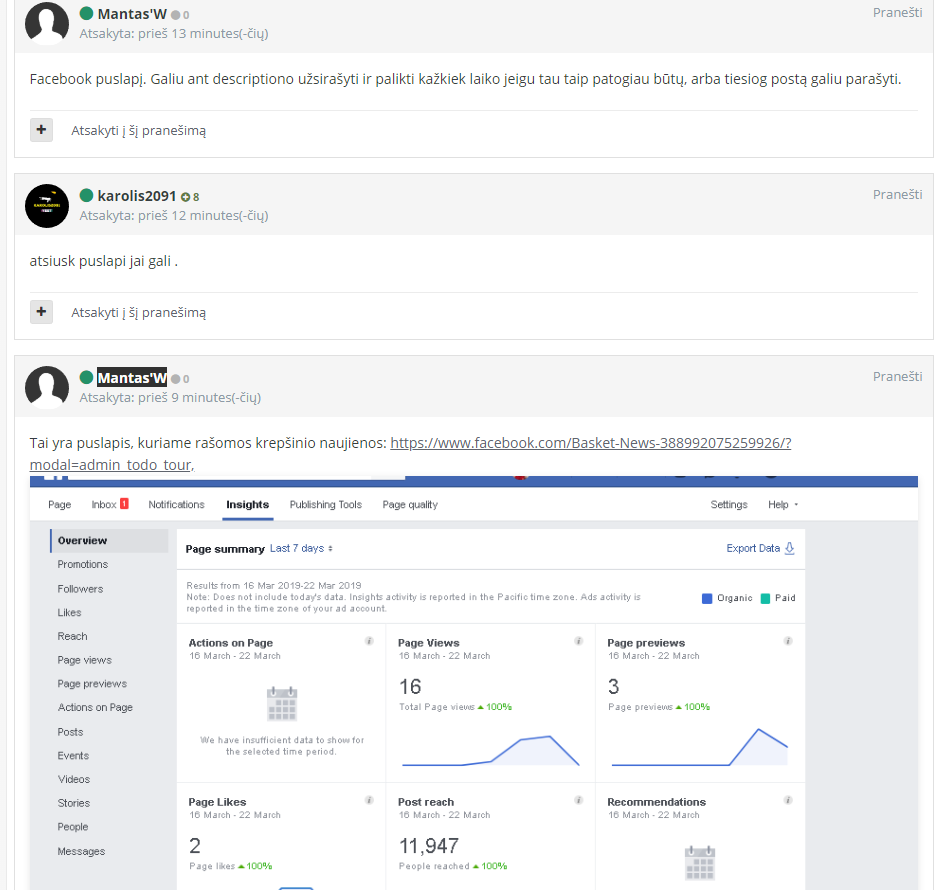Click the green reputation icon beside karolis2091
The image size is (938, 890).
(x=185, y=197)
